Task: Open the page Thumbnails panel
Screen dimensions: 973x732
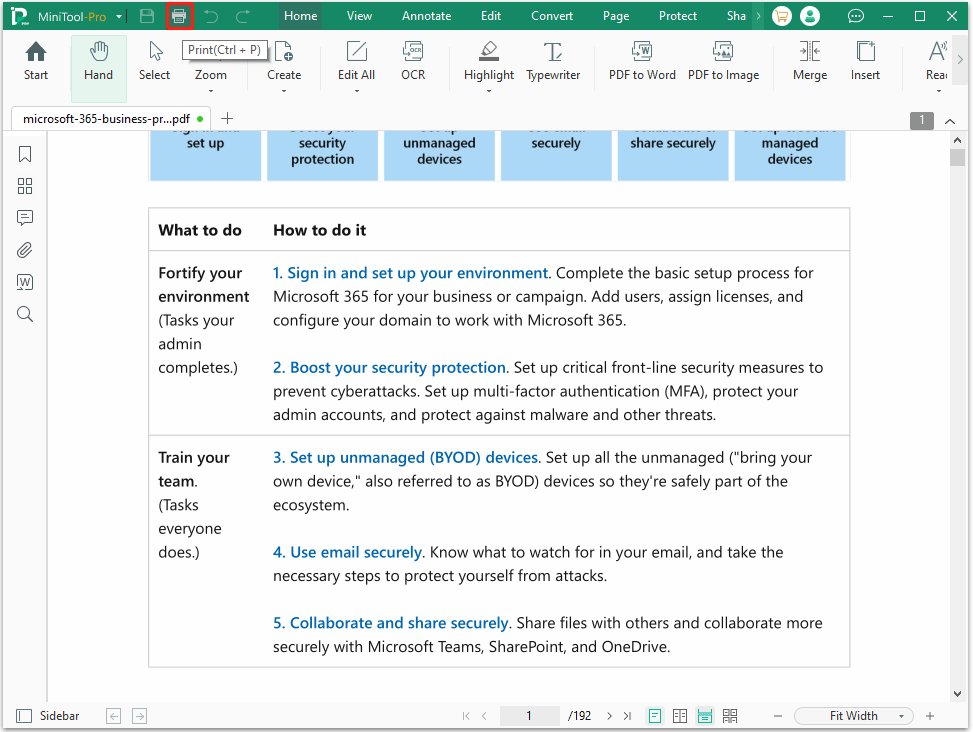Action: coord(25,186)
